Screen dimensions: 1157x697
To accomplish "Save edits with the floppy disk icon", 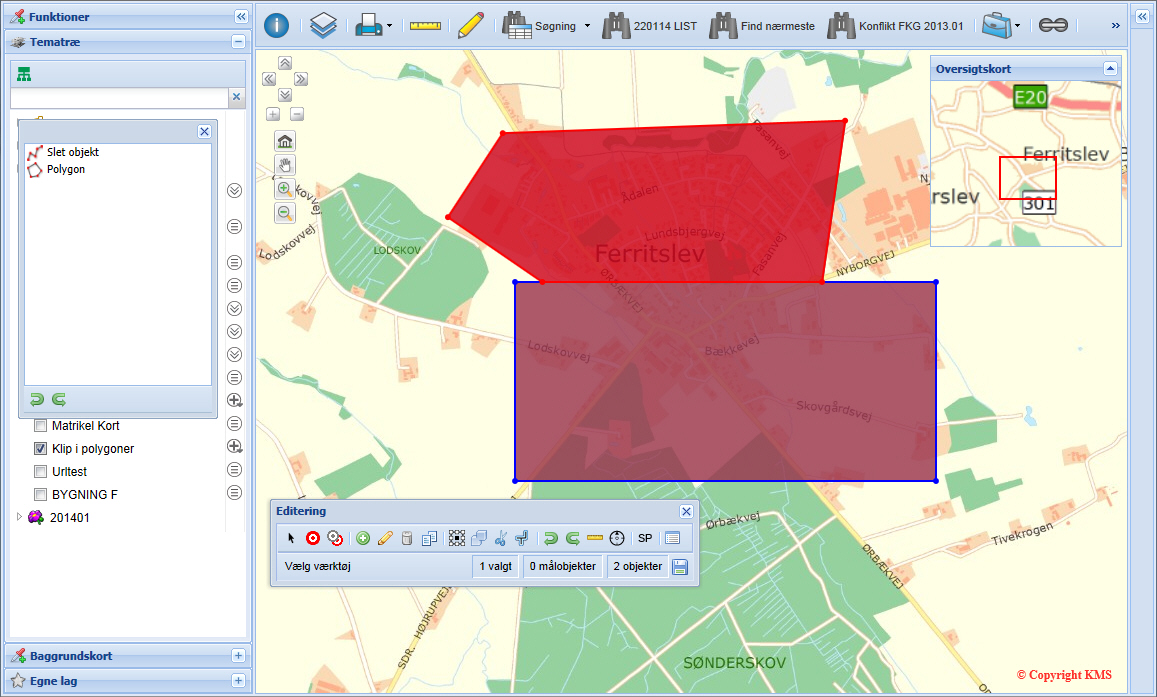I will 681,567.
